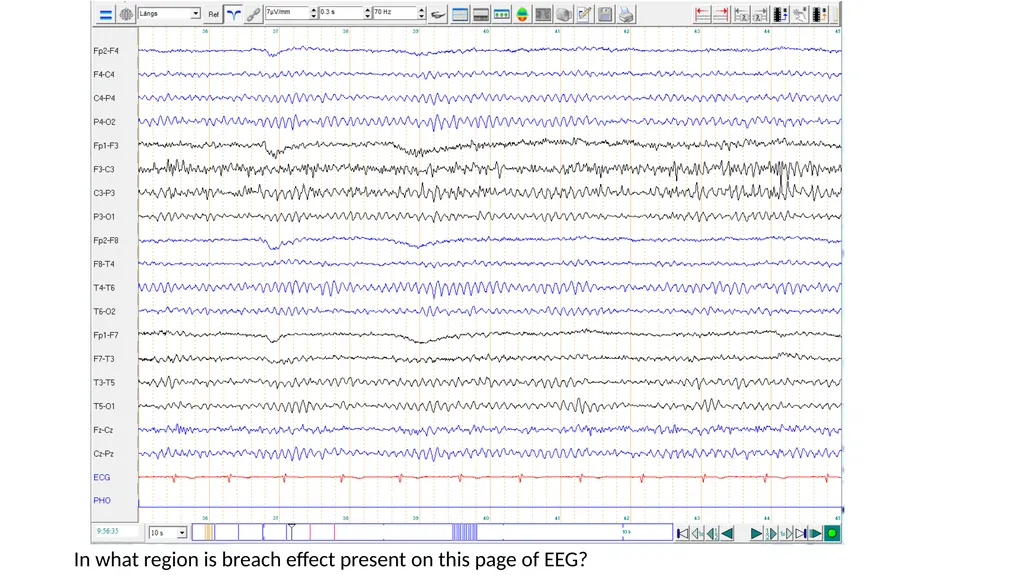Open the 10 s page duration dropdown
Screen dimensions: 1024x575
pyautogui.click(x=168, y=533)
